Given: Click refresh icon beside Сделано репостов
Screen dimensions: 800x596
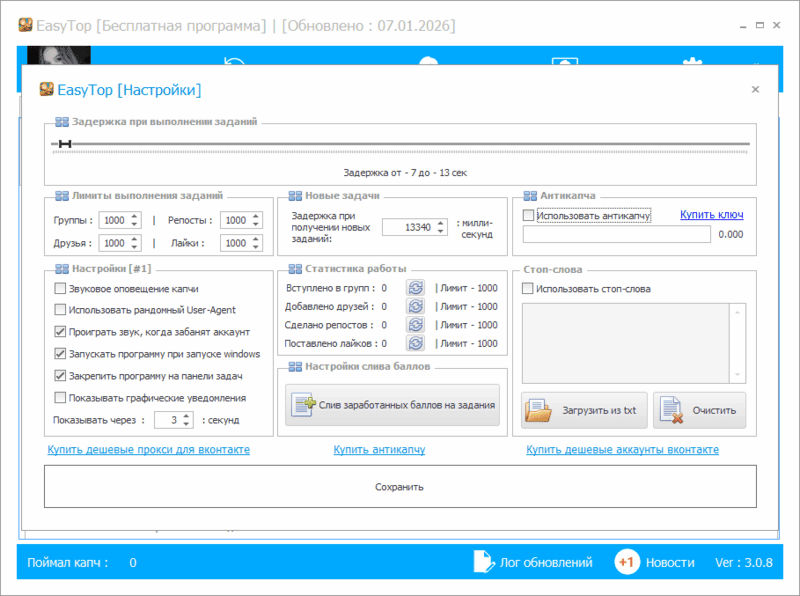Looking at the screenshot, I should tap(415, 325).
